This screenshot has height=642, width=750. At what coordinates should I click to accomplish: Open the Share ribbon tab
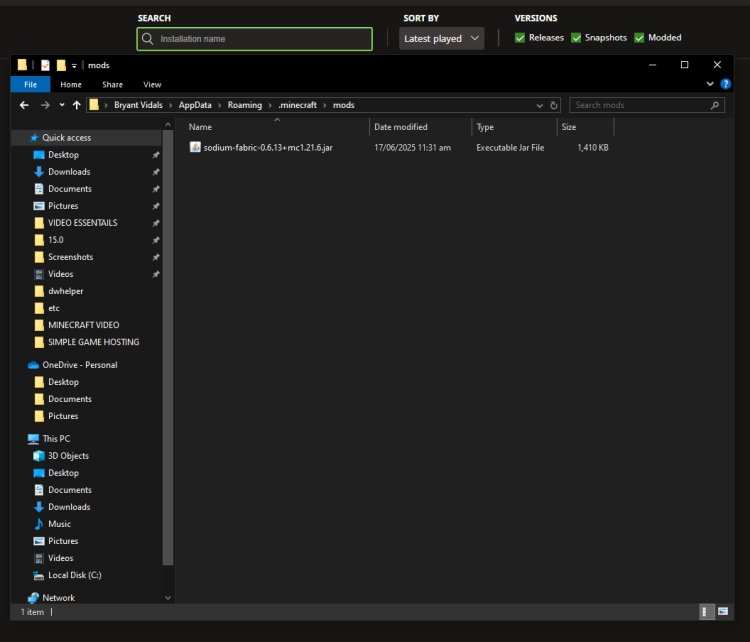pyautogui.click(x=112, y=85)
